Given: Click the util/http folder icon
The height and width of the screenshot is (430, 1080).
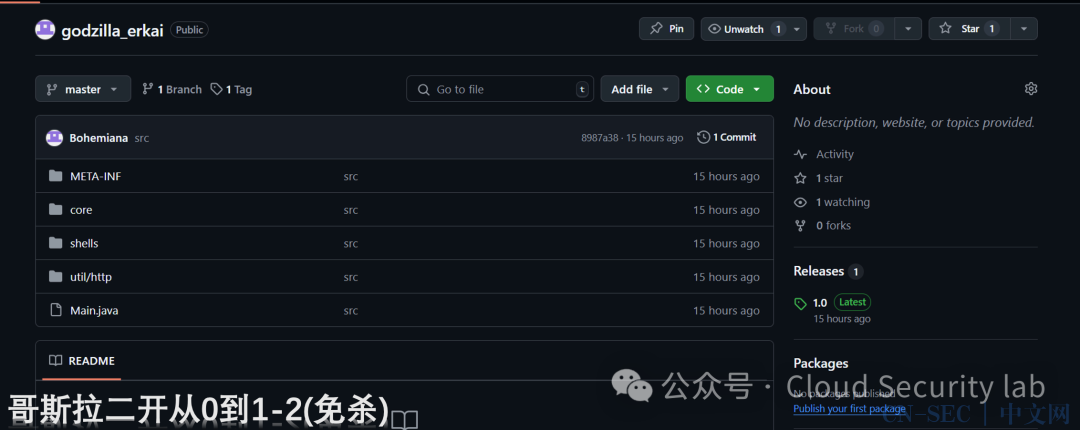Looking at the screenshot, I should tap(56, 276).
